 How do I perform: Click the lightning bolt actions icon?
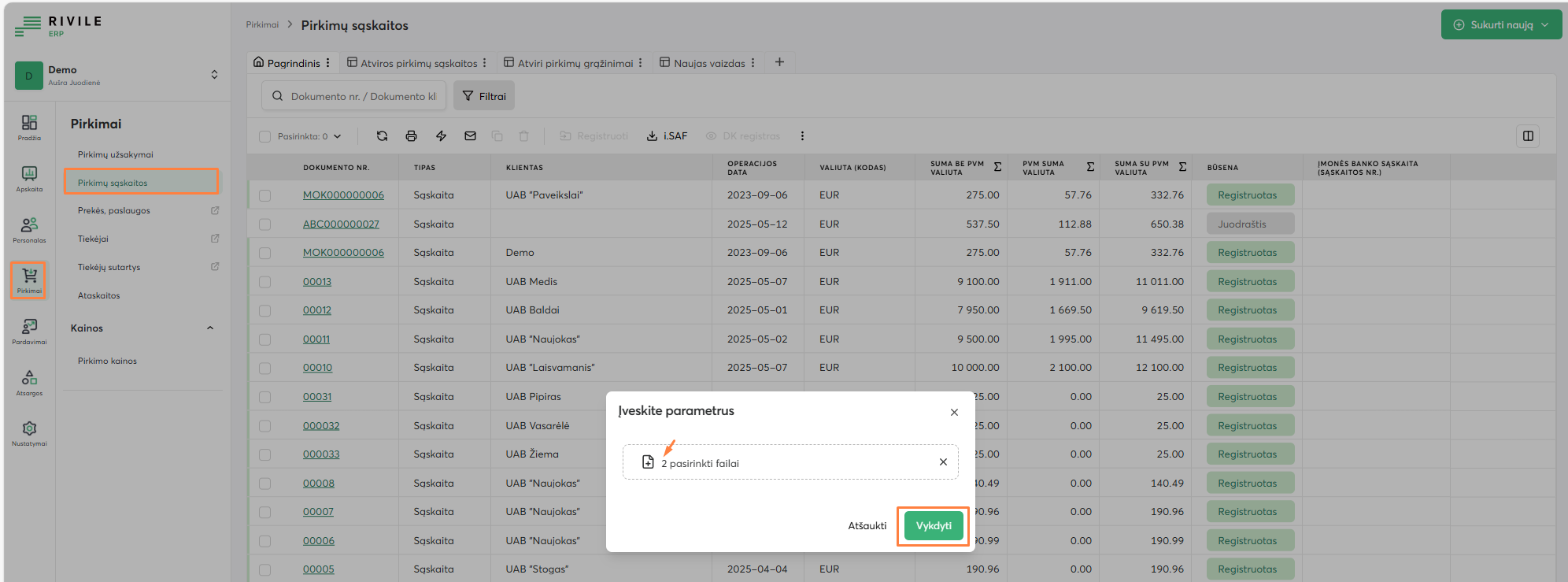[441, 136]
